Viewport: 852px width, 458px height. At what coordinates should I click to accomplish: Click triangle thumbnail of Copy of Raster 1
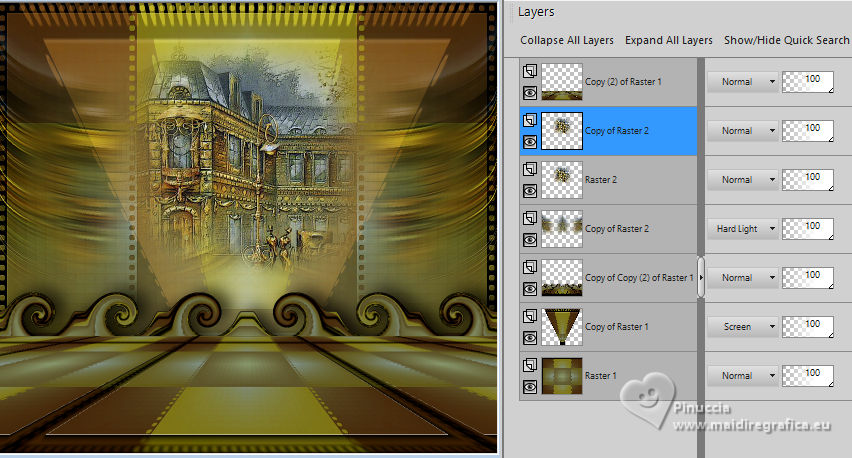point(562,327)
